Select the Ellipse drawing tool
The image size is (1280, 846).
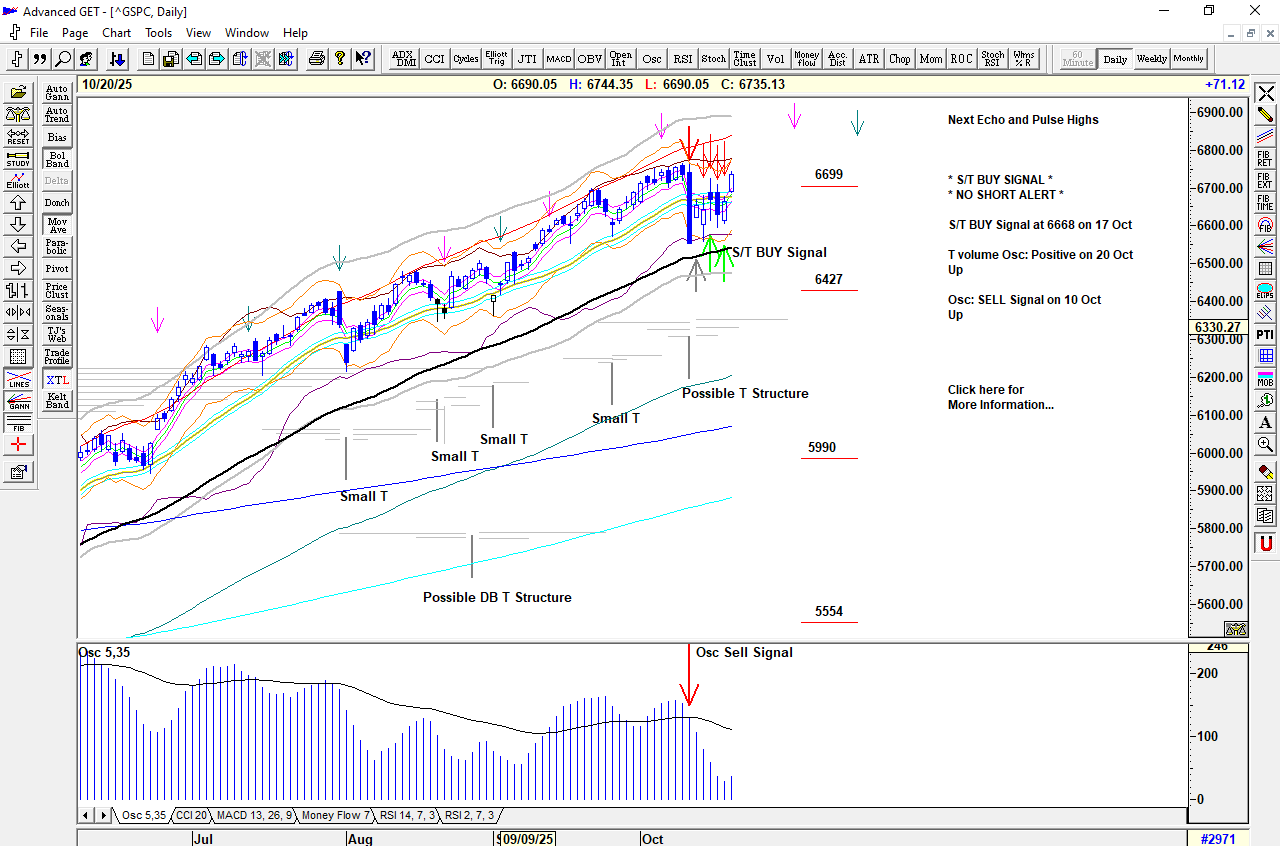(x=1265, y=291)
